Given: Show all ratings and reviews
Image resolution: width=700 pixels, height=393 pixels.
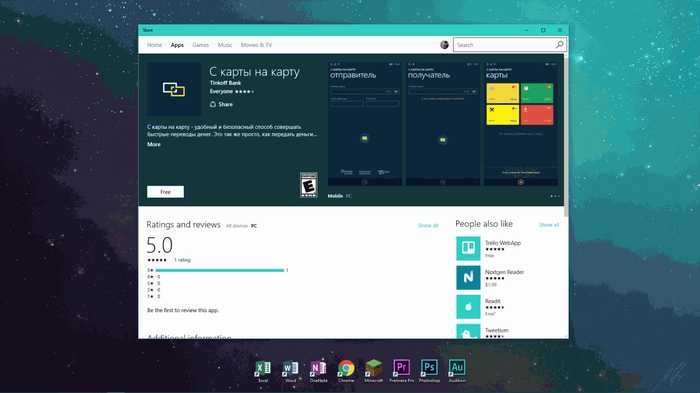Looking at the screenshot, I should 428,226.
